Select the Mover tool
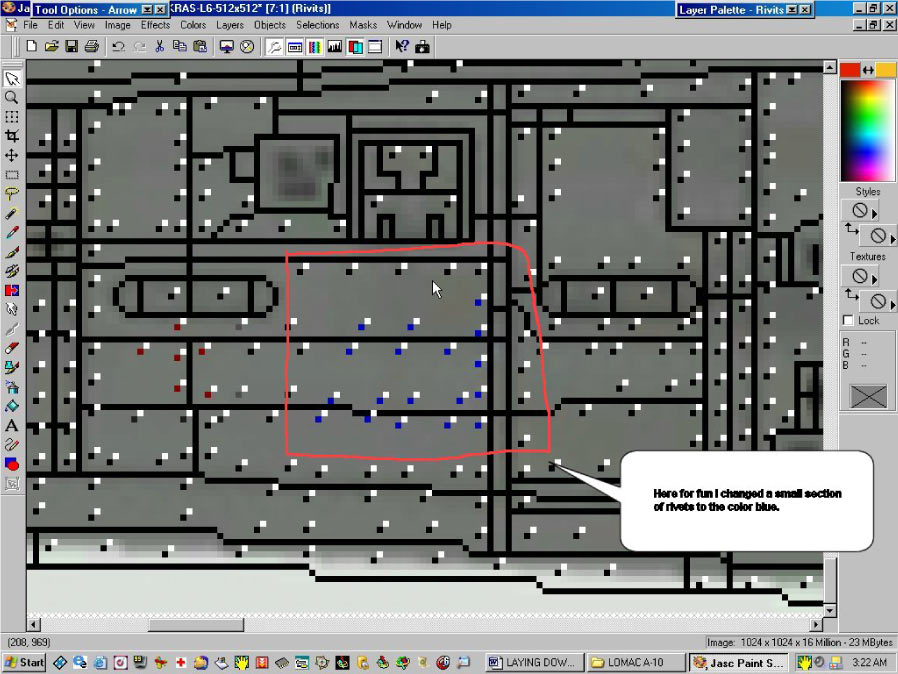The height and width of the screenshot is (674, 898). pyautogui.click(x=12, y=156)
